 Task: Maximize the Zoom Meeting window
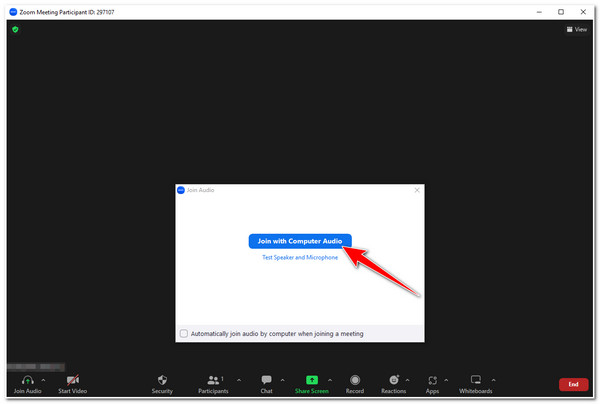[x=561, y=12]
